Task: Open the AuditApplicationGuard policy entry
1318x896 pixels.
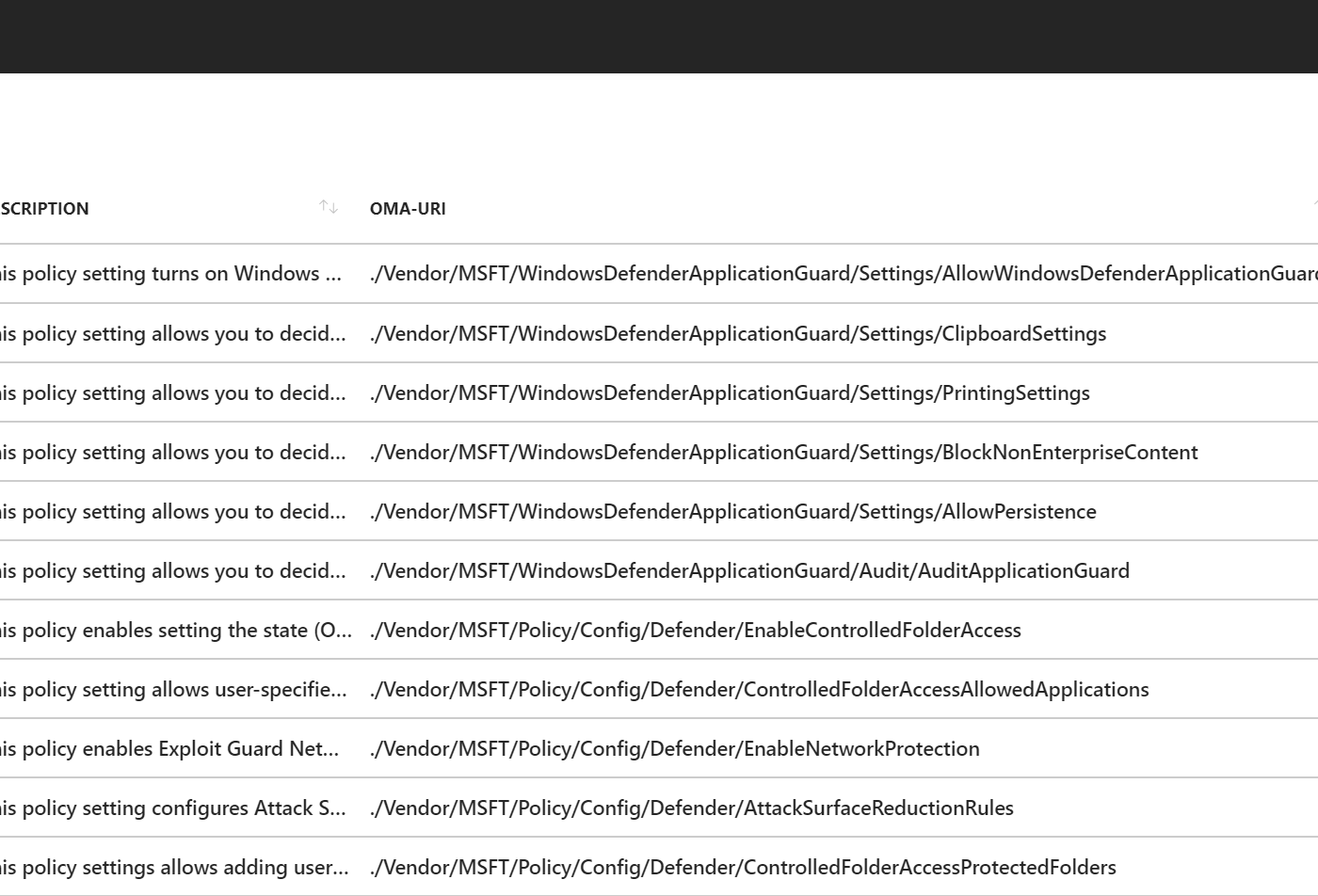Action: pyautogui.click(x=749, y=570)
